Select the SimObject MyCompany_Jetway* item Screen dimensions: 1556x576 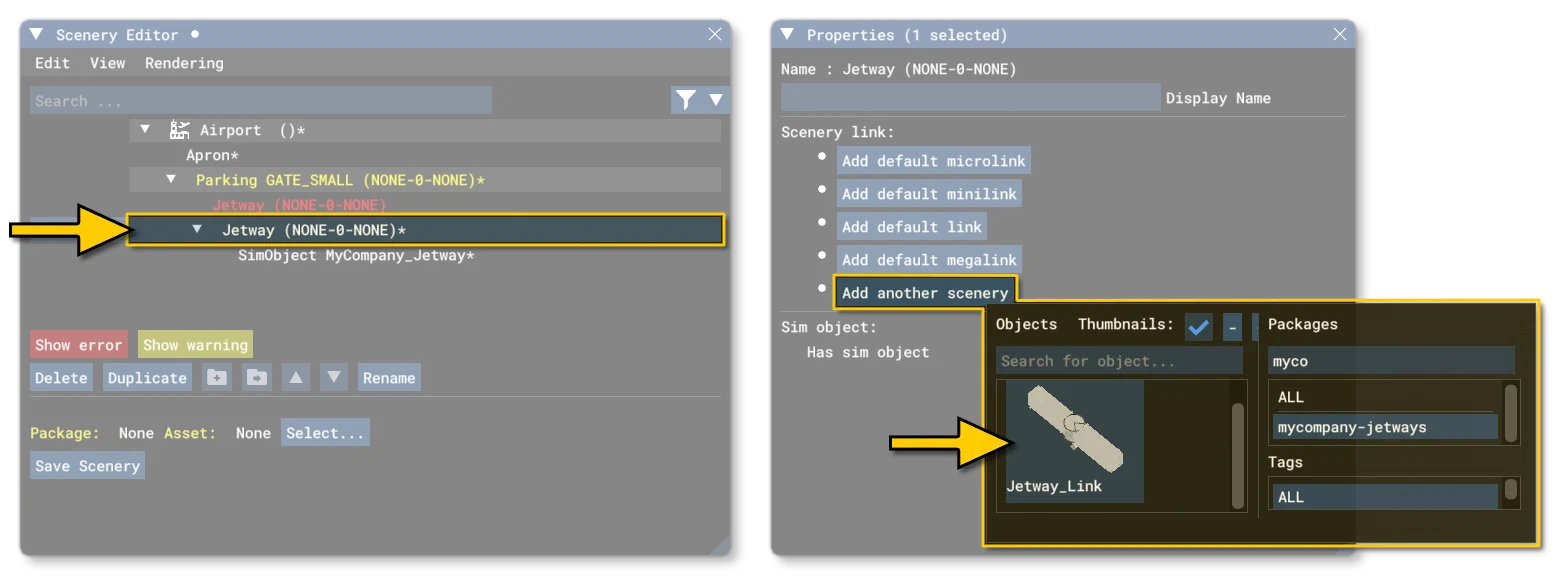pyautogui.click(x=356, y=256)
